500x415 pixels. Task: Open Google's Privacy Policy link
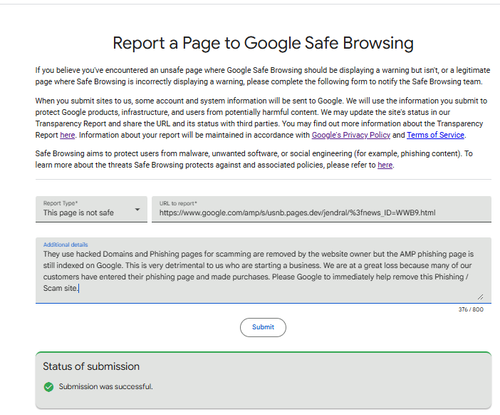coord(351,135)
